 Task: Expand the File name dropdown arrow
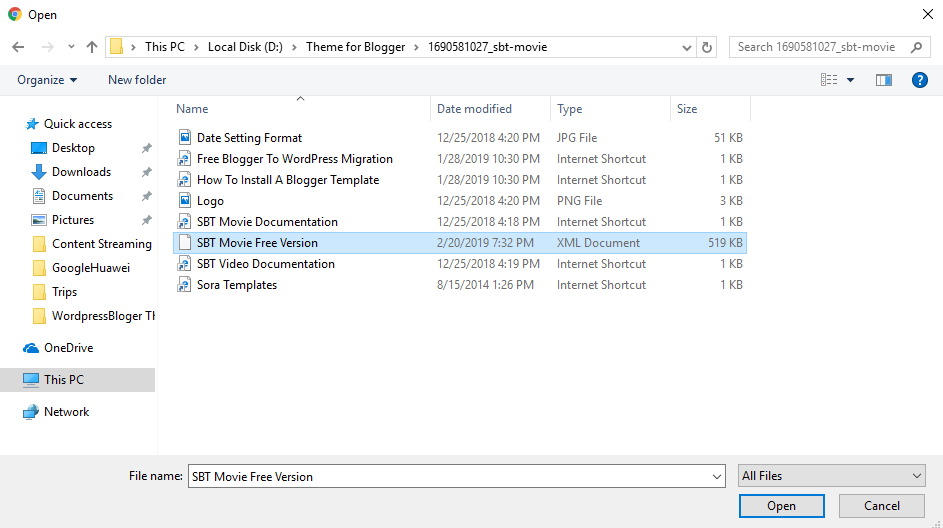tap(717, 476)
